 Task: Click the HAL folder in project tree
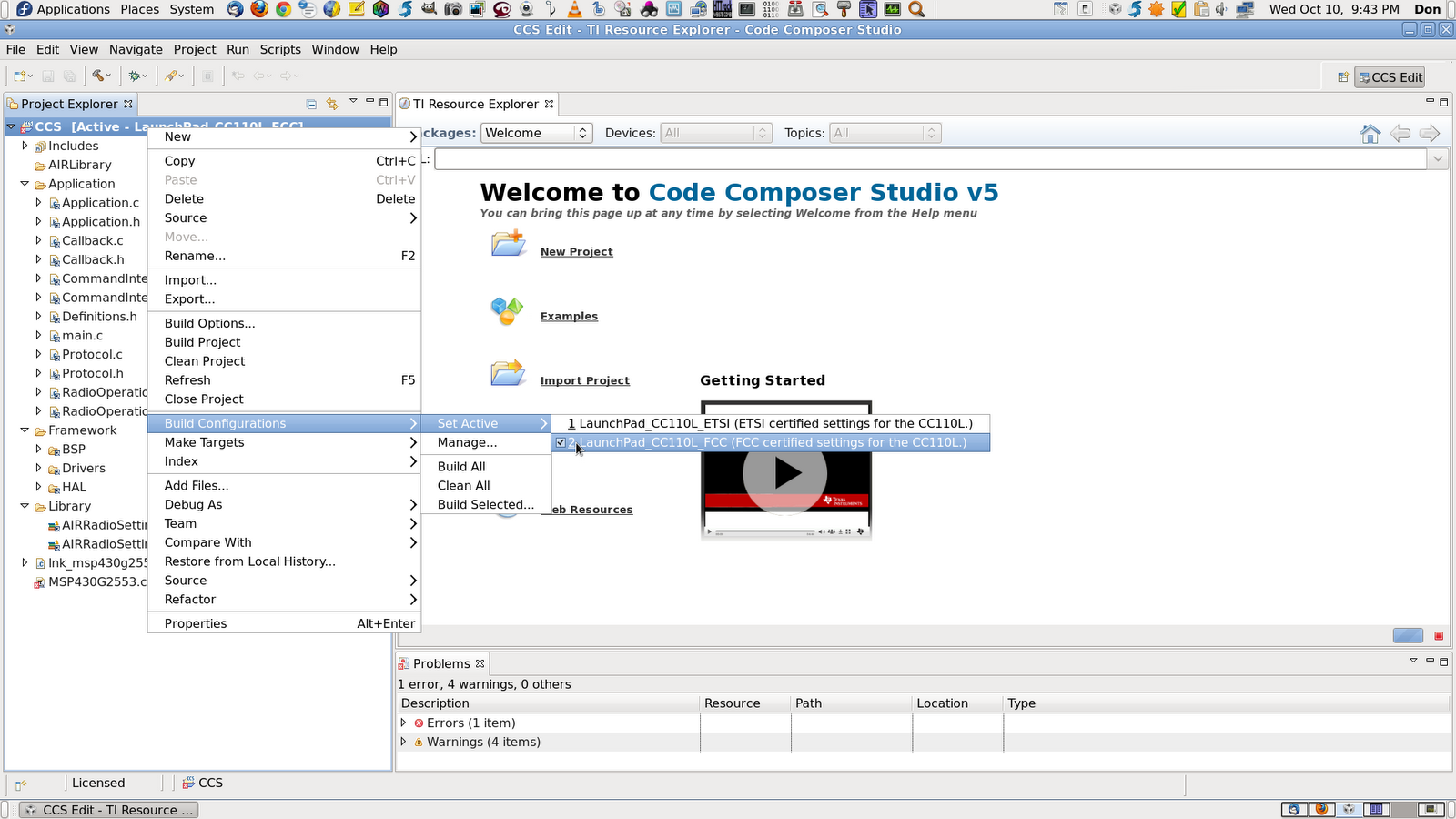[x=74, y=488]
